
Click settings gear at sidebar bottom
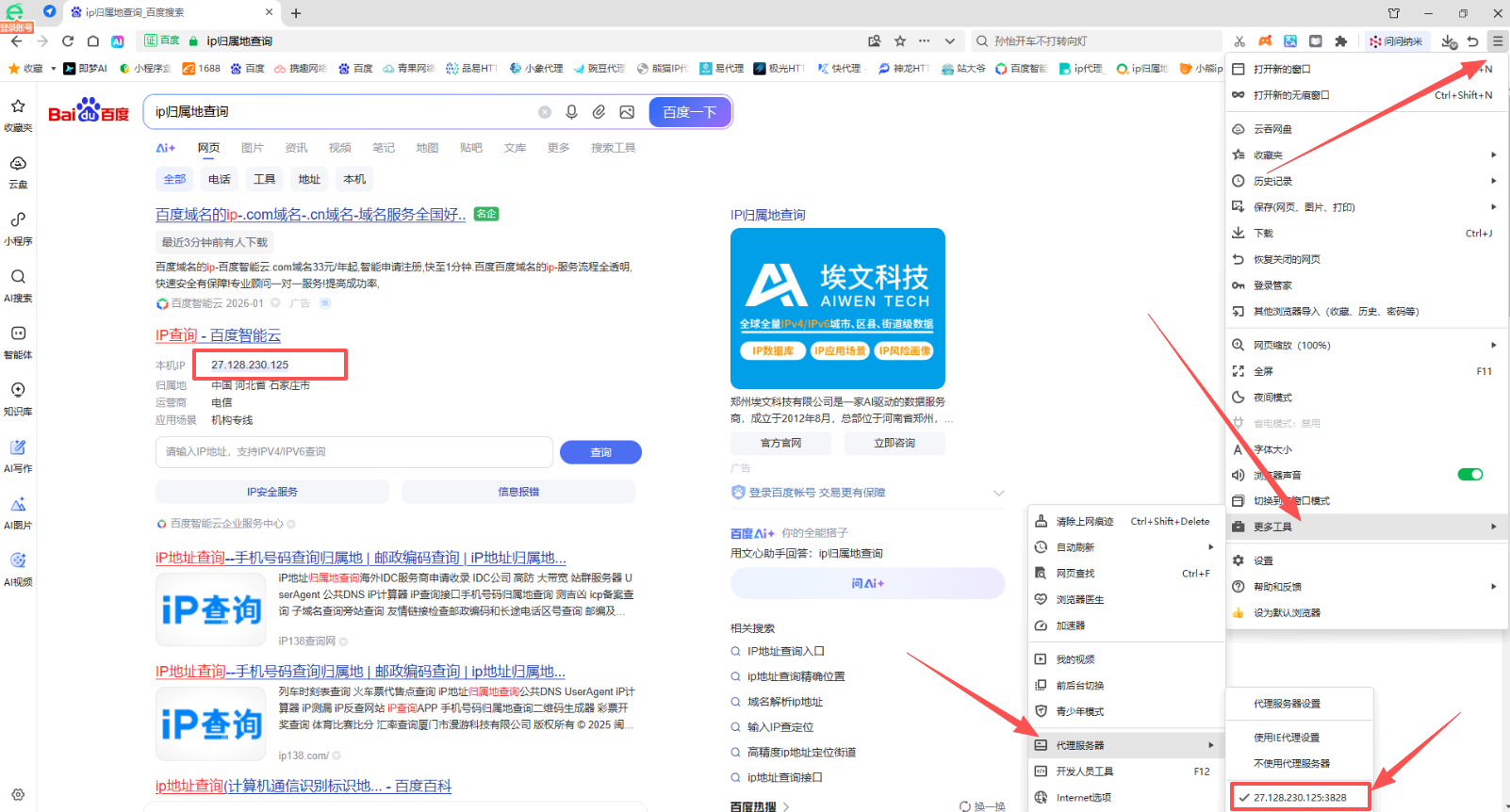click(x=18, y=795)
